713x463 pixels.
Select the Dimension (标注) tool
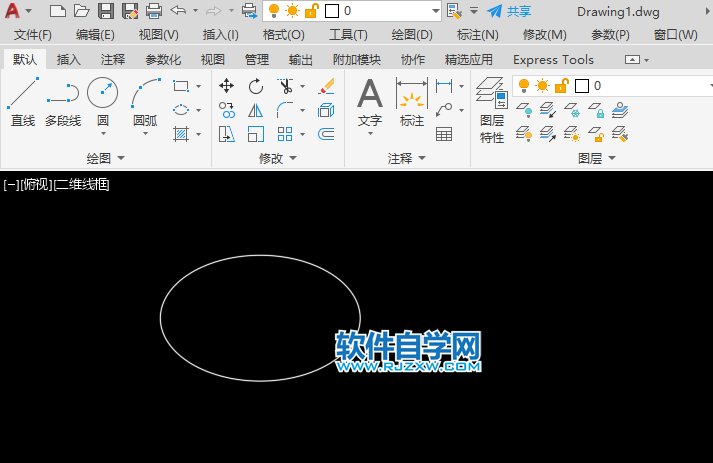click(412, 102)
